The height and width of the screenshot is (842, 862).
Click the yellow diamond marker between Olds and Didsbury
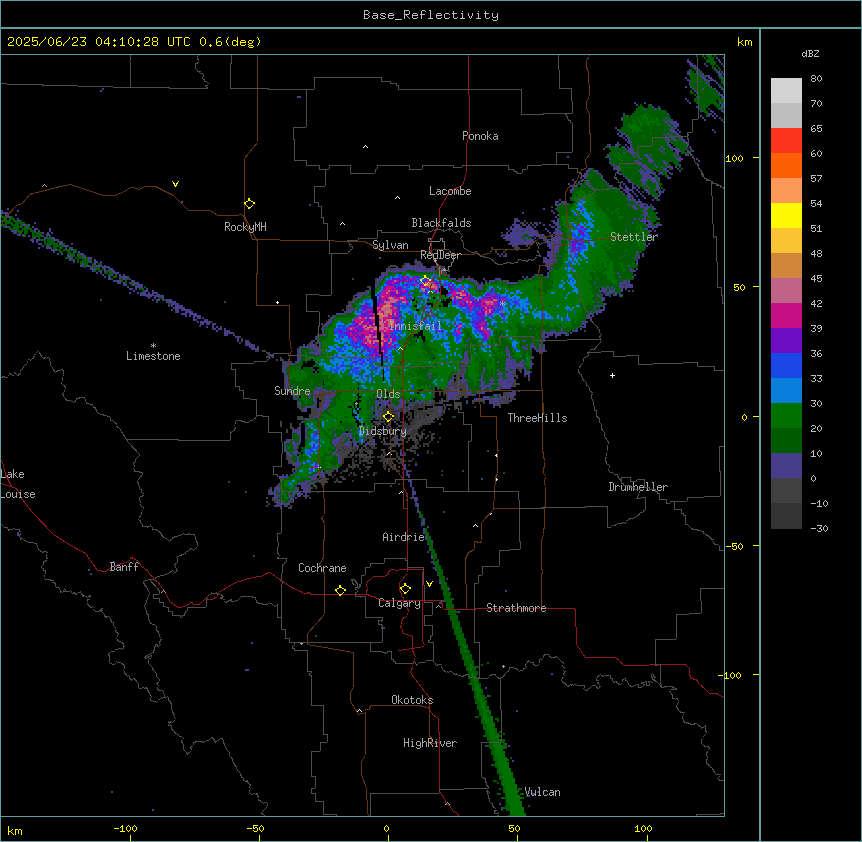[x=388, y=417]
